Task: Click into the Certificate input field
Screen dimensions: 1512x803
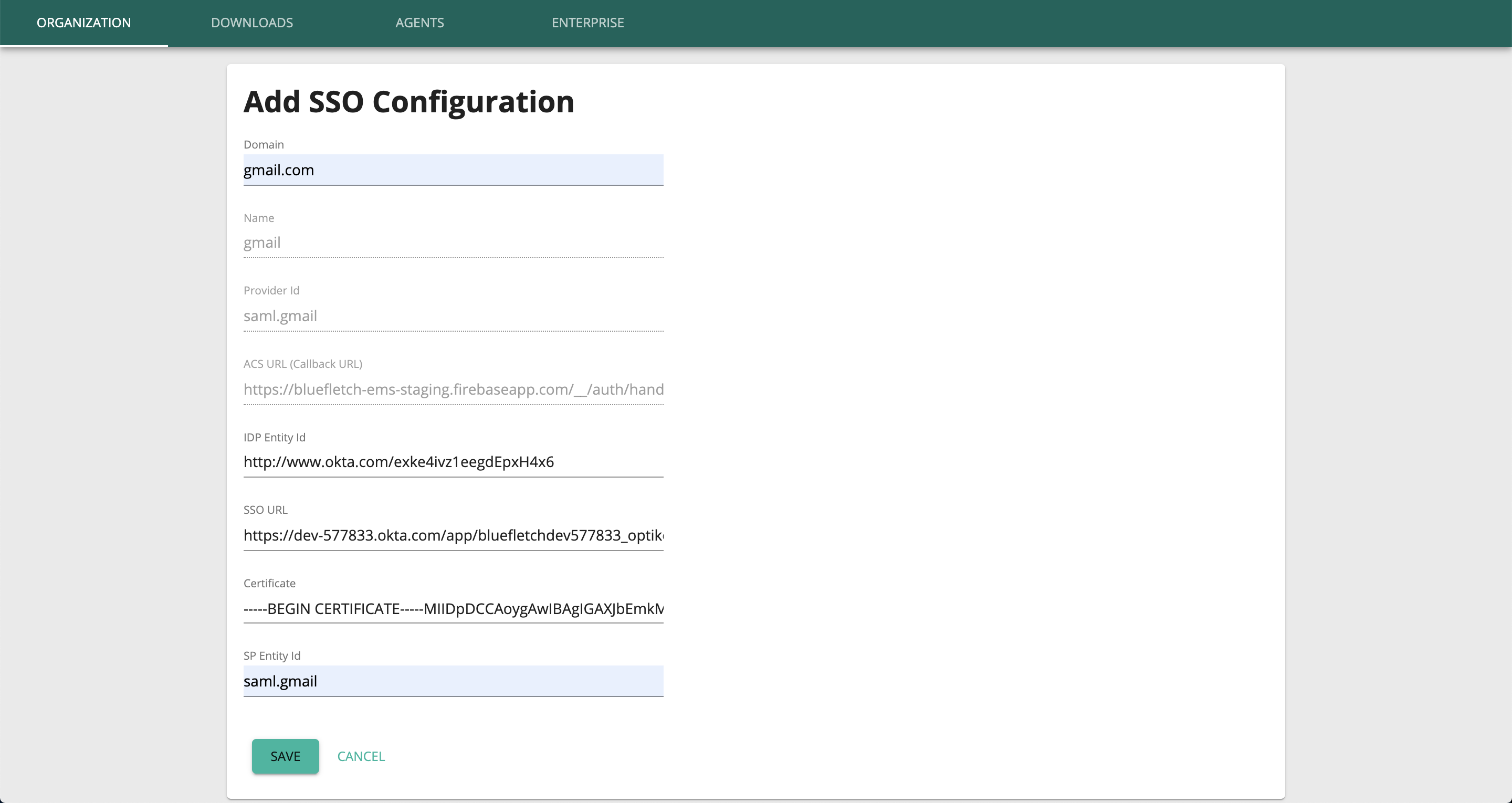Action: point(453,609)
